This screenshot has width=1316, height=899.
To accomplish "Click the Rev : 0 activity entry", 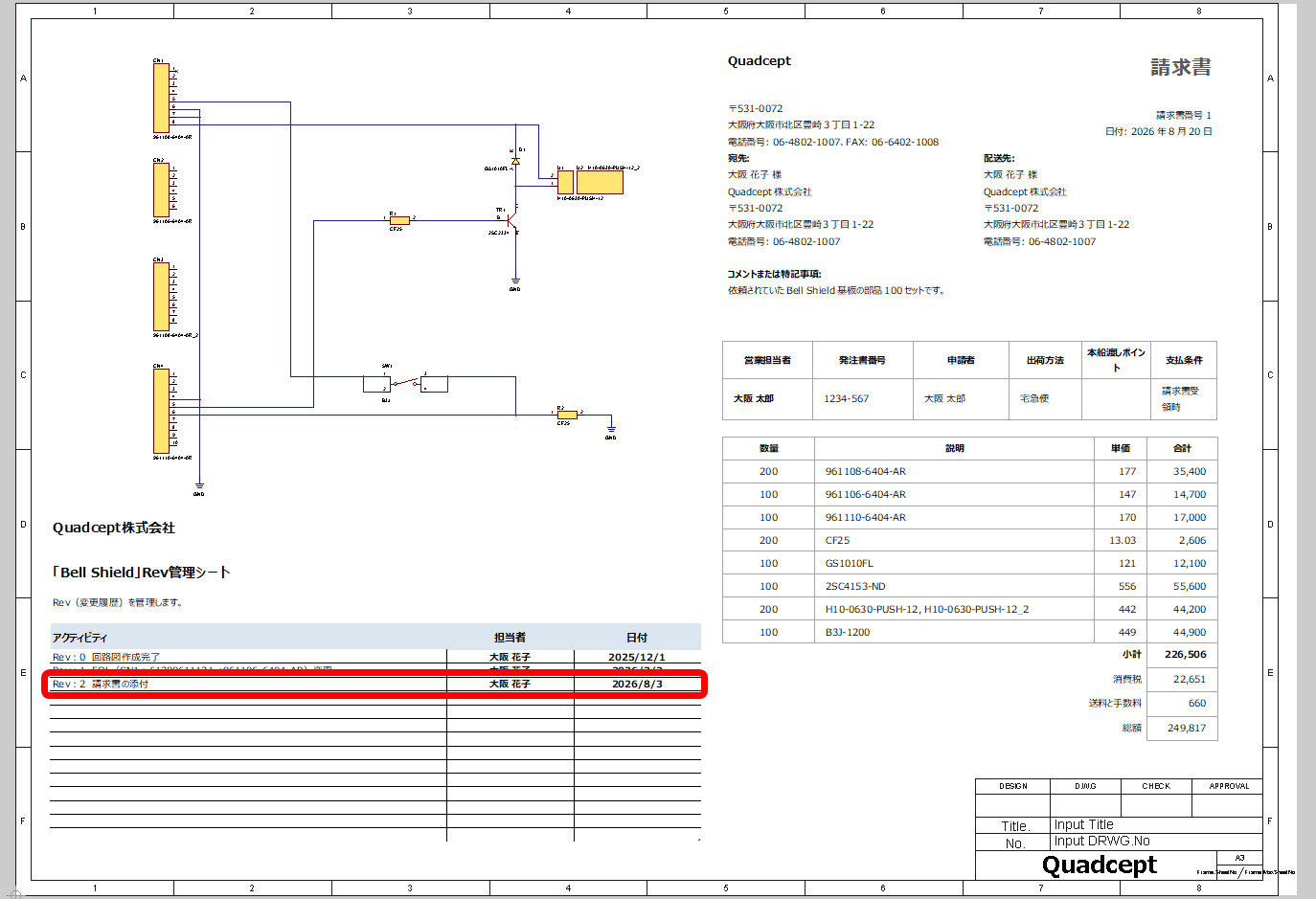I will click(106, 657).
